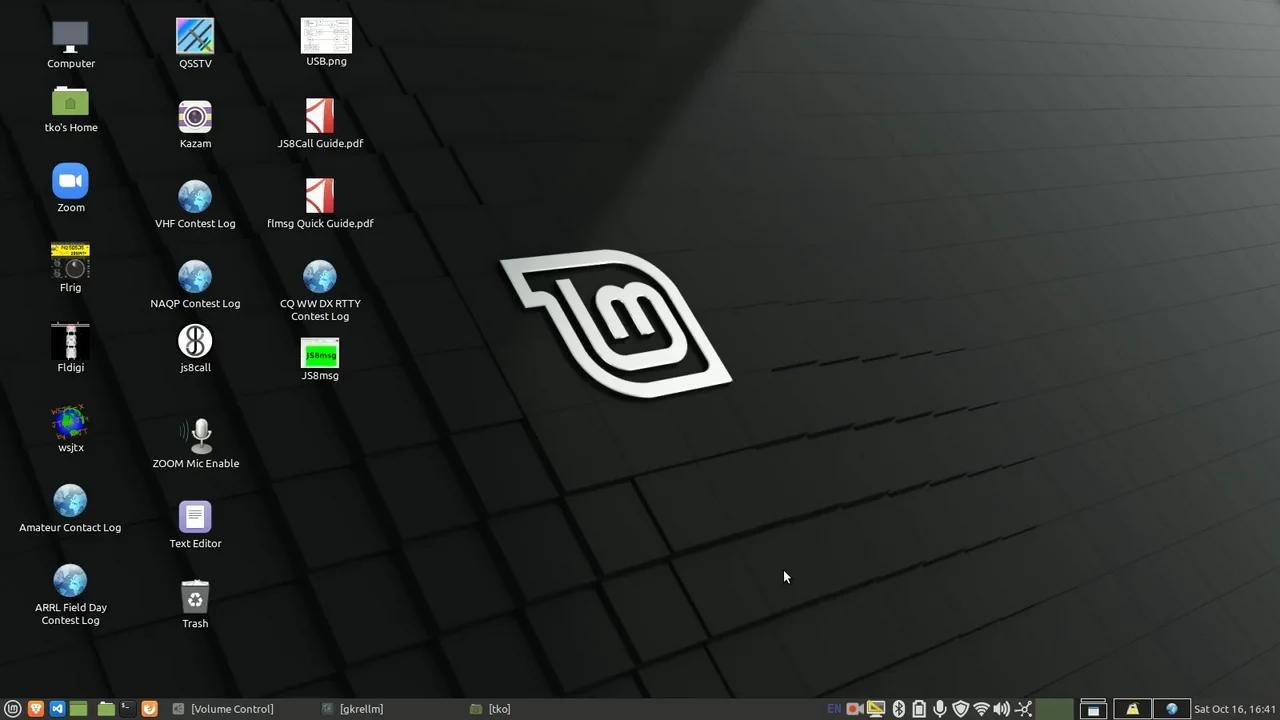Select the Fldigi desktop icon
The image size is (1280, 720).
(x=70, y=341)
